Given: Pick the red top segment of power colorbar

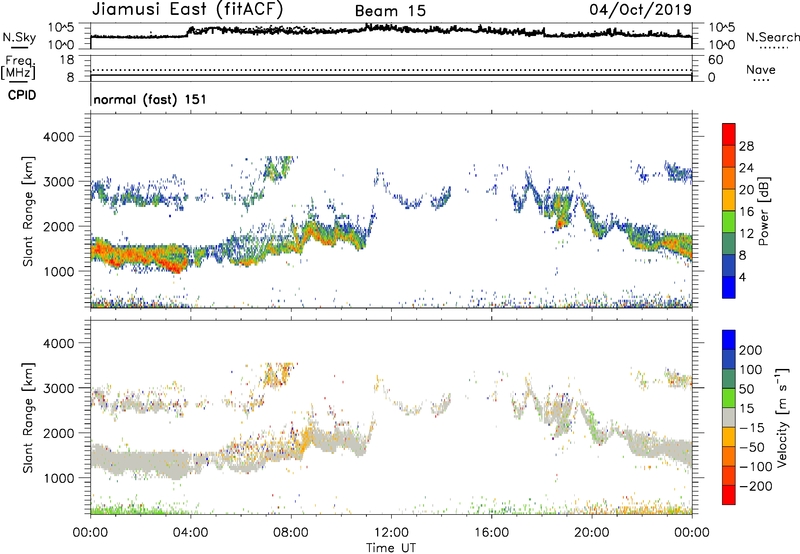Looking at the screenshot, I should point(729,135).
